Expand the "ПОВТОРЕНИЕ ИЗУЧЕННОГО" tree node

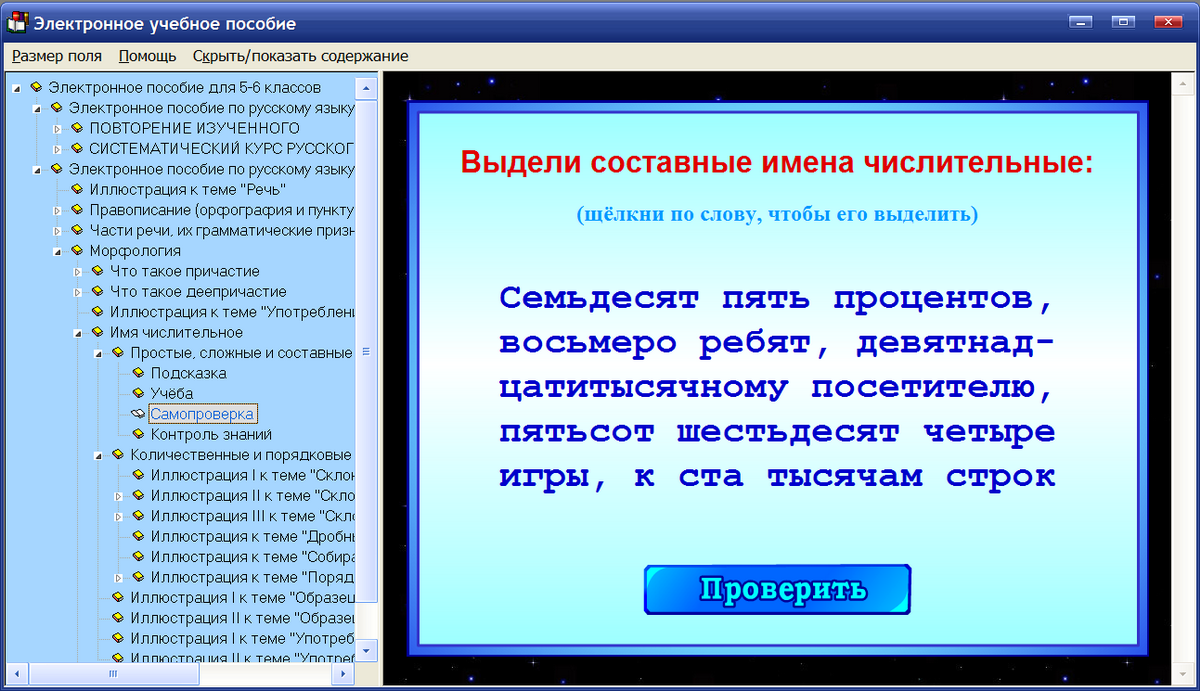[55, 127]
